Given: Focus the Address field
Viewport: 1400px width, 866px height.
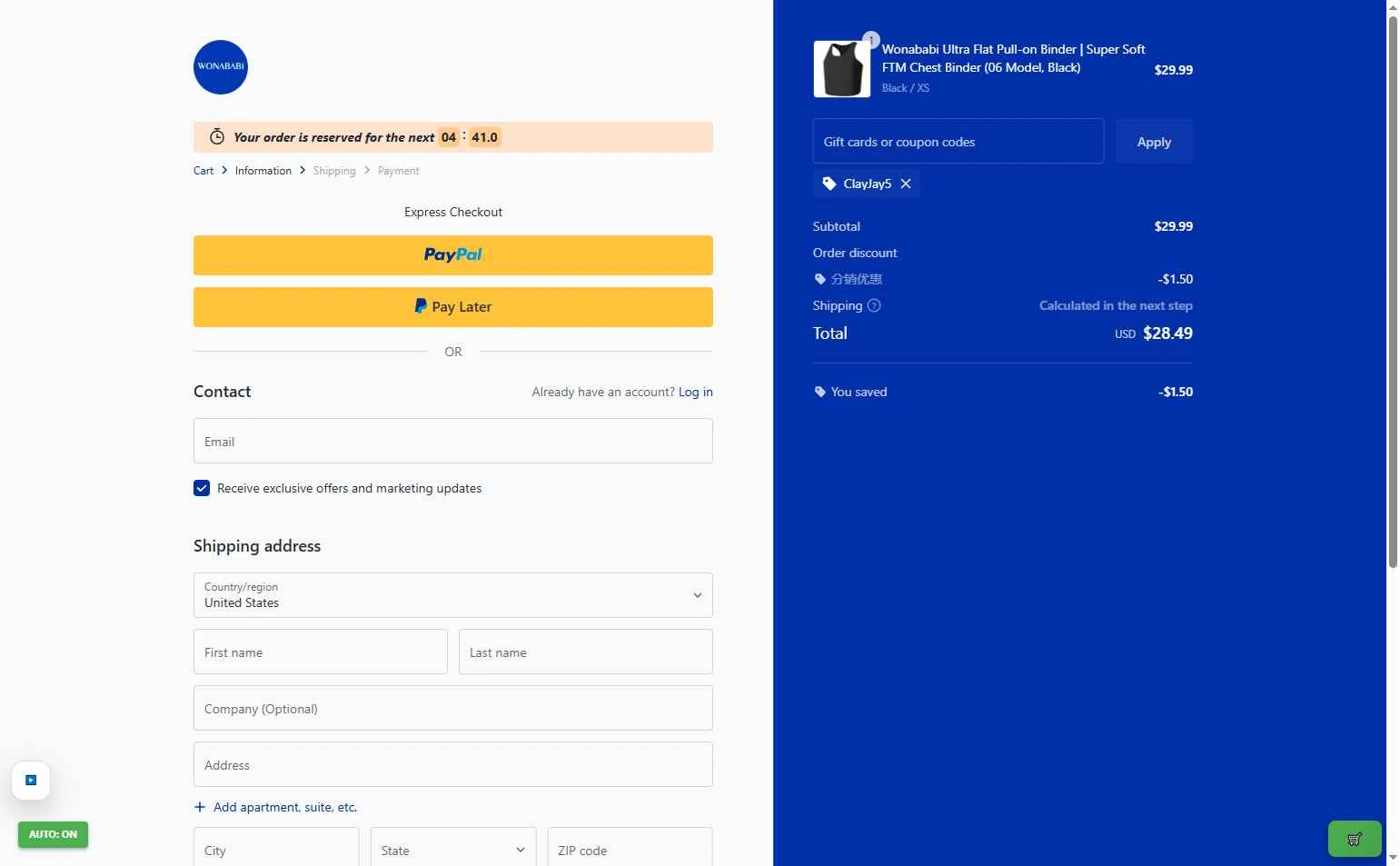Looking at the screenshot, I should [x=453, y=764].
